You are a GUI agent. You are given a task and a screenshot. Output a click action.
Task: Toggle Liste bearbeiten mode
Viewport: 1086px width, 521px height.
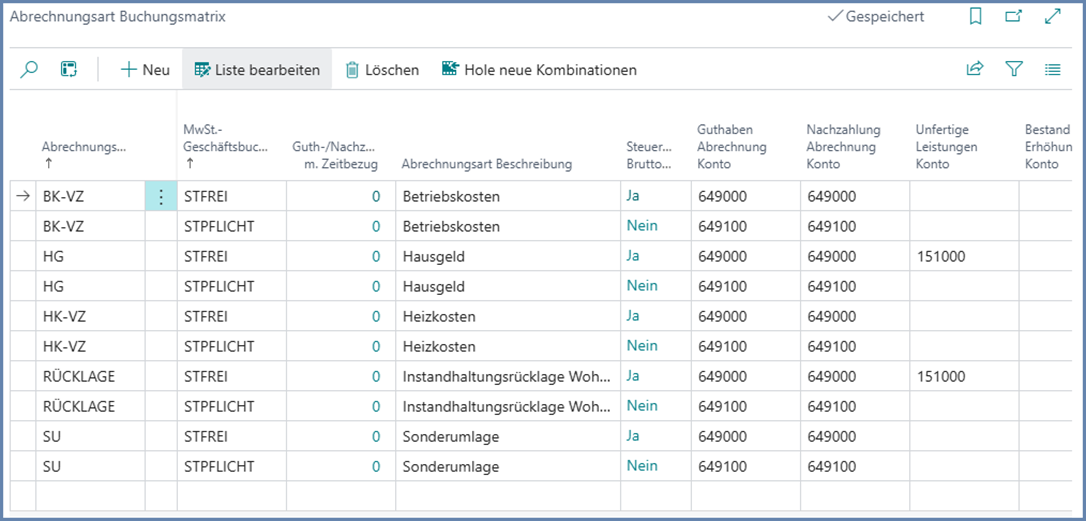pyautogui.click(x=257, y=70)
